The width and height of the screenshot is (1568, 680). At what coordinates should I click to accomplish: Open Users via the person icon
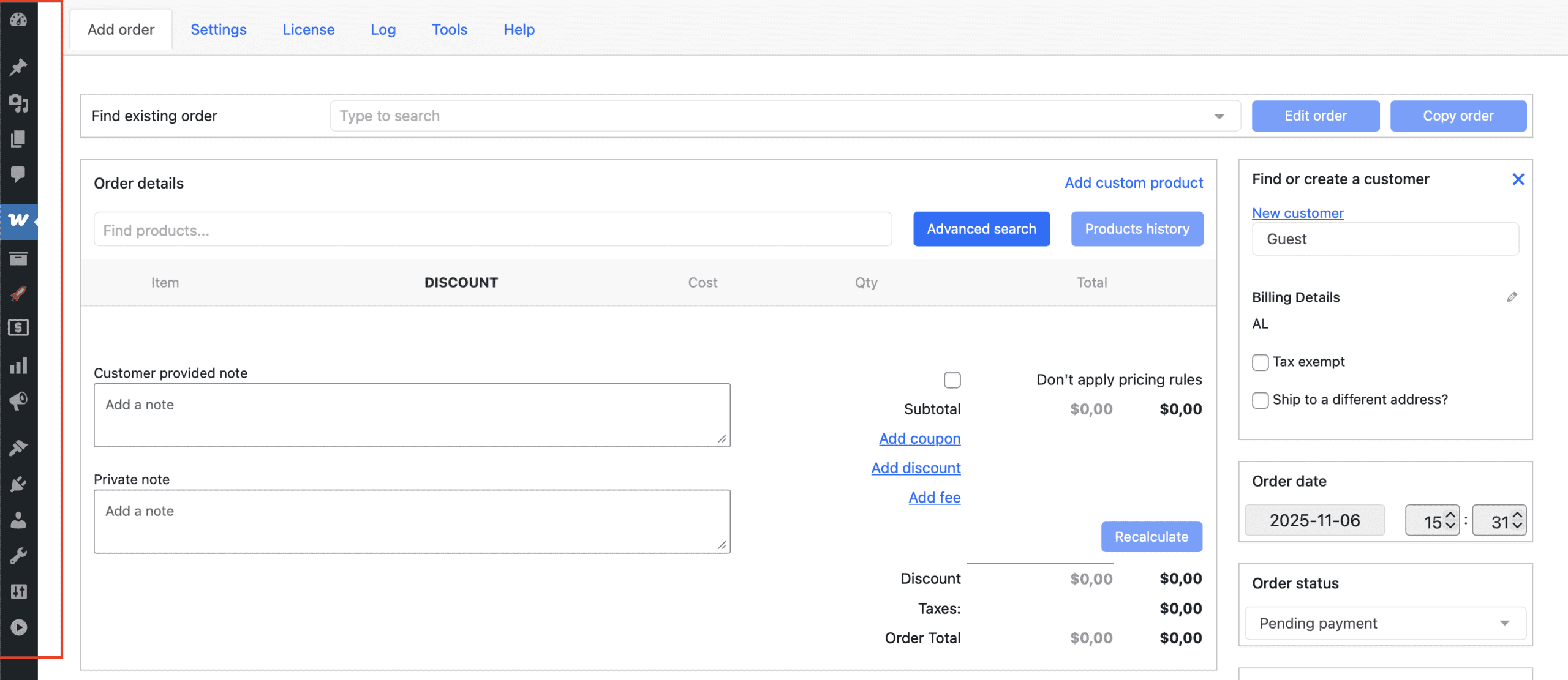coord(18,520)
